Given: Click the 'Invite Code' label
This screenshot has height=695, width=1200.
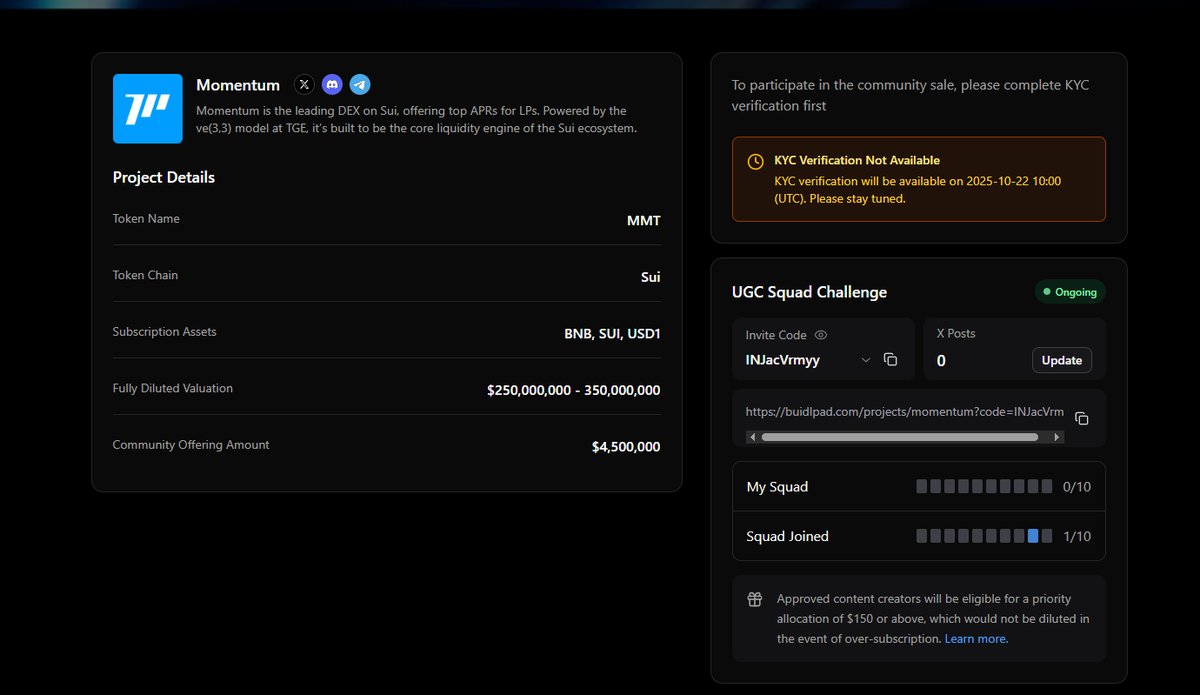Looking at the screenshot, I should (x=776, y=335).
